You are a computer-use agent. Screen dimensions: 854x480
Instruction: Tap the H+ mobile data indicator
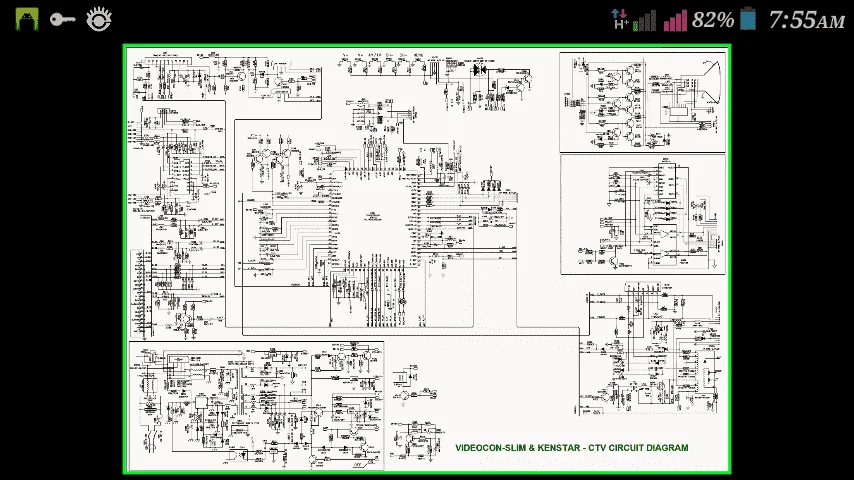[620, 20]
